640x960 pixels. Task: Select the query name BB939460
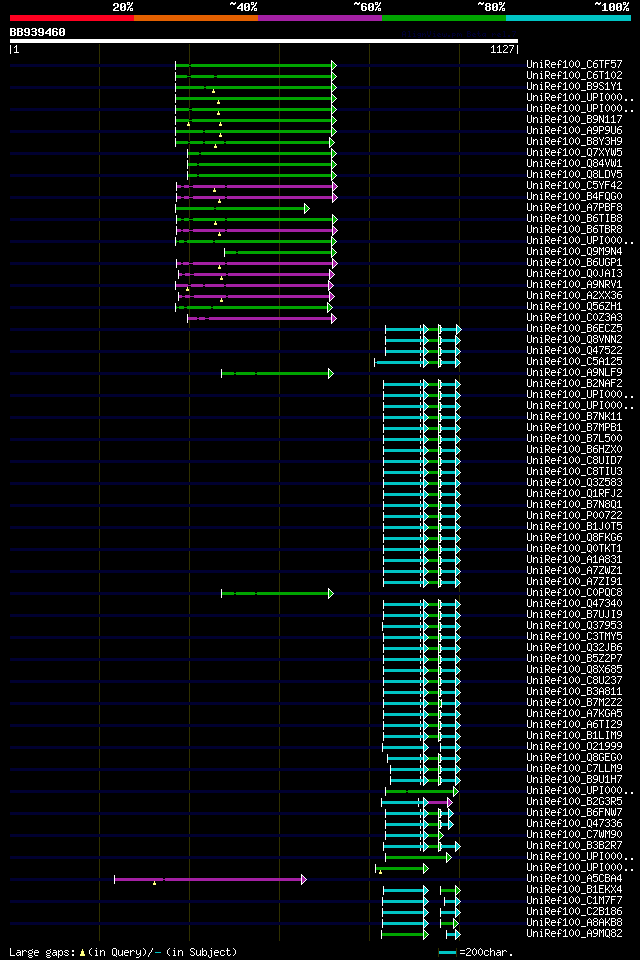coord(37,32)
